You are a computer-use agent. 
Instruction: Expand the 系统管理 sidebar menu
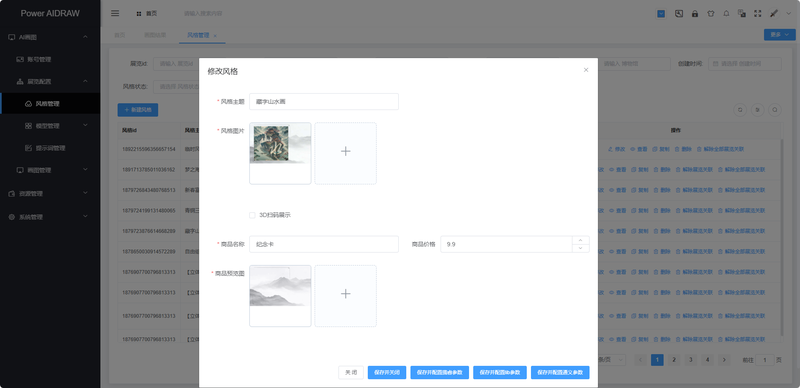pyautogui.click(x=50, y=217)
